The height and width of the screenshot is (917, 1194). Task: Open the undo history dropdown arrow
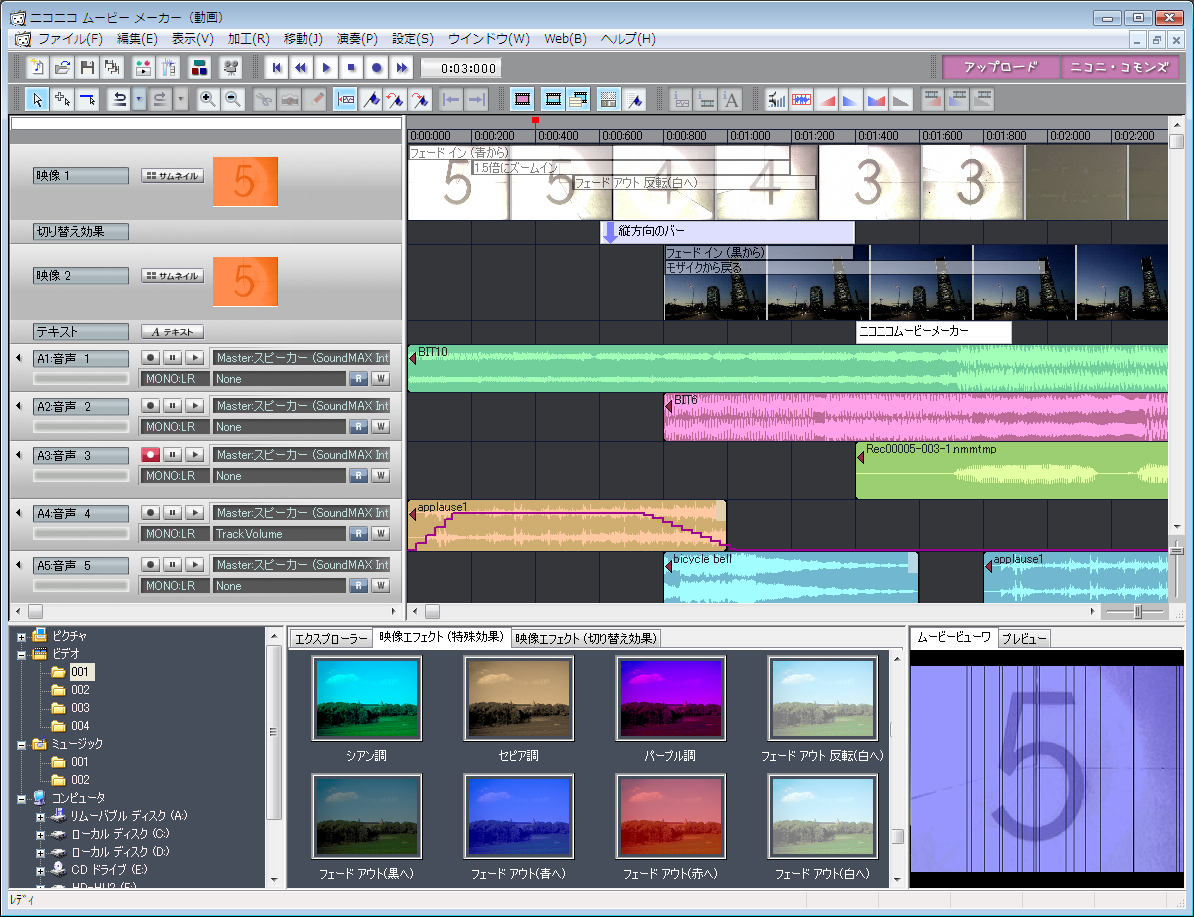139,99
